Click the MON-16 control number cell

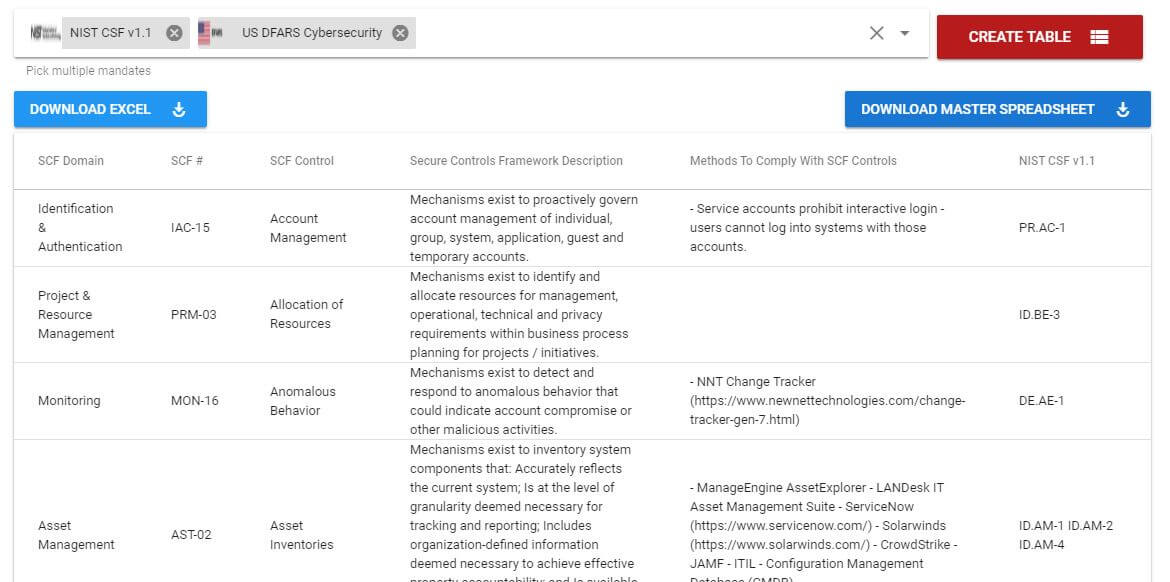tap(194, 401)
